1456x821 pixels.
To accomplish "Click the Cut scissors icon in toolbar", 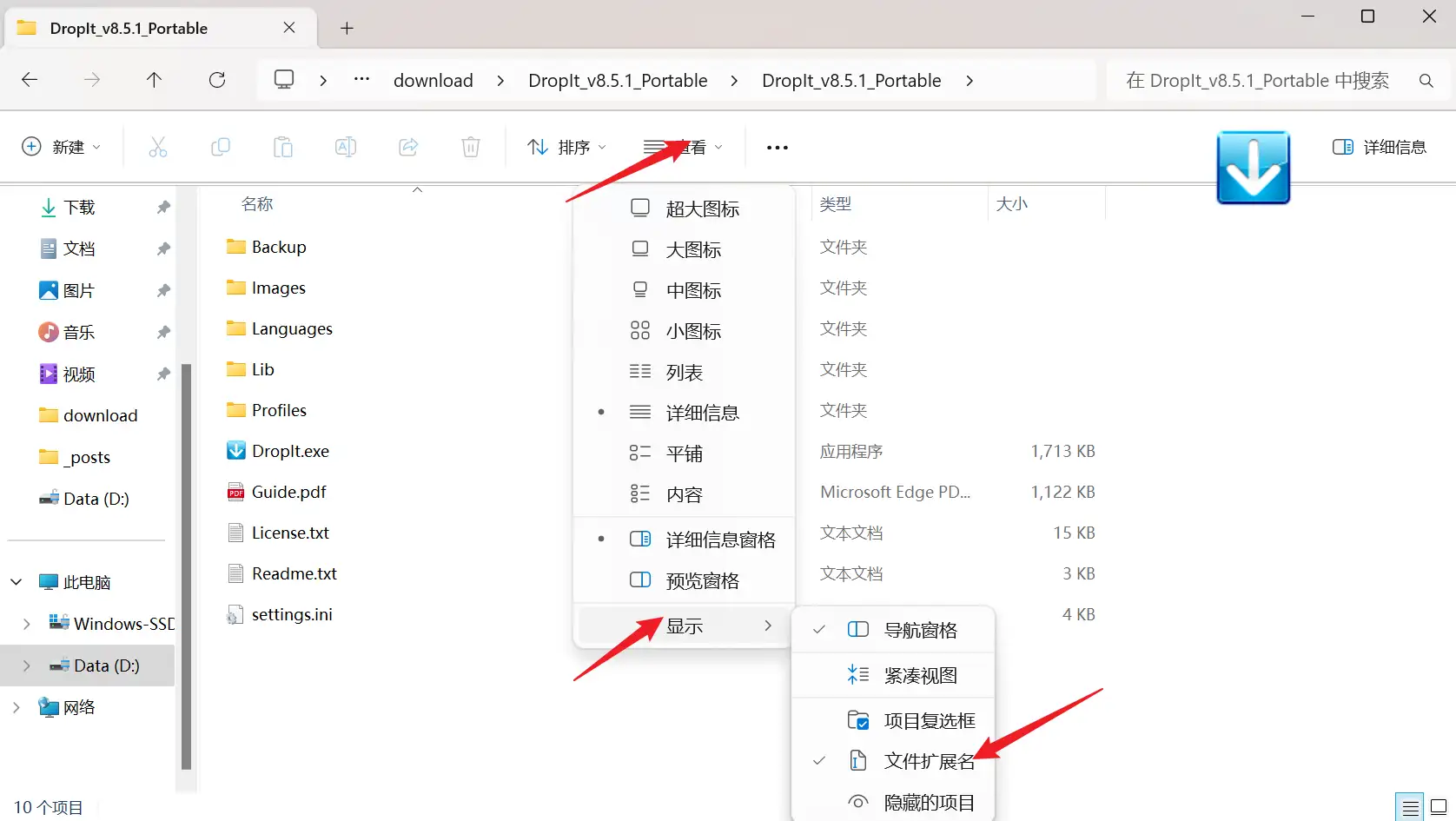I will (157, 148).
